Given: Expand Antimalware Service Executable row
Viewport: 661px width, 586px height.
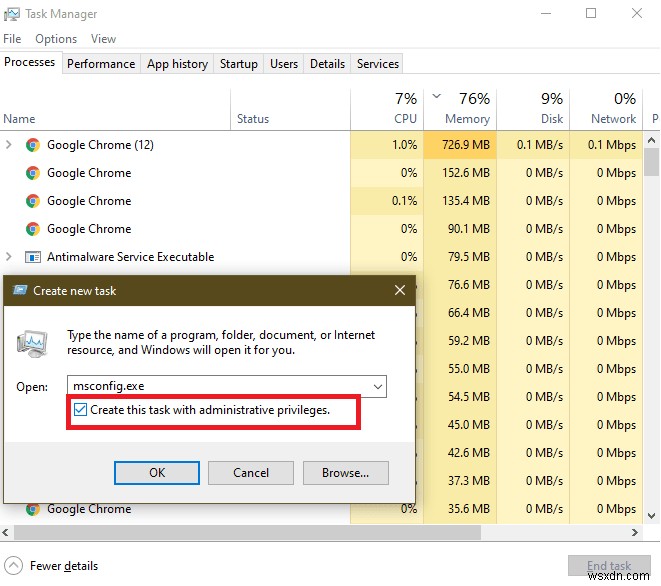Looking at the screenshot, I should coord(8,257).
